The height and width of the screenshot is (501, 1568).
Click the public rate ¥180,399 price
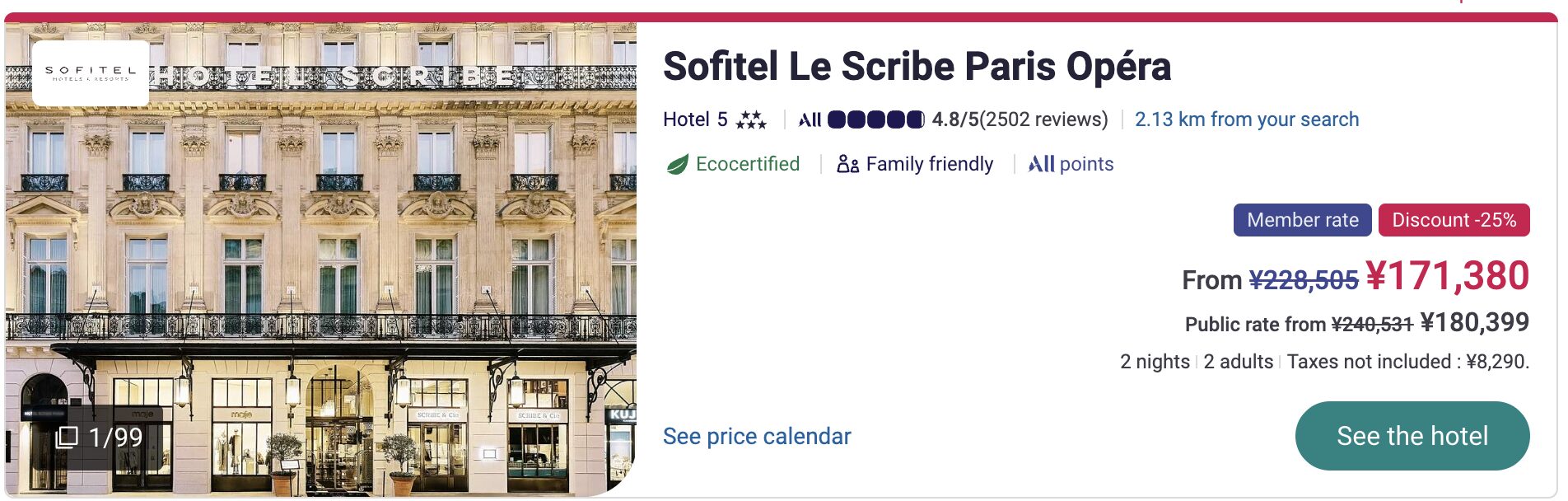point(1474,322)
